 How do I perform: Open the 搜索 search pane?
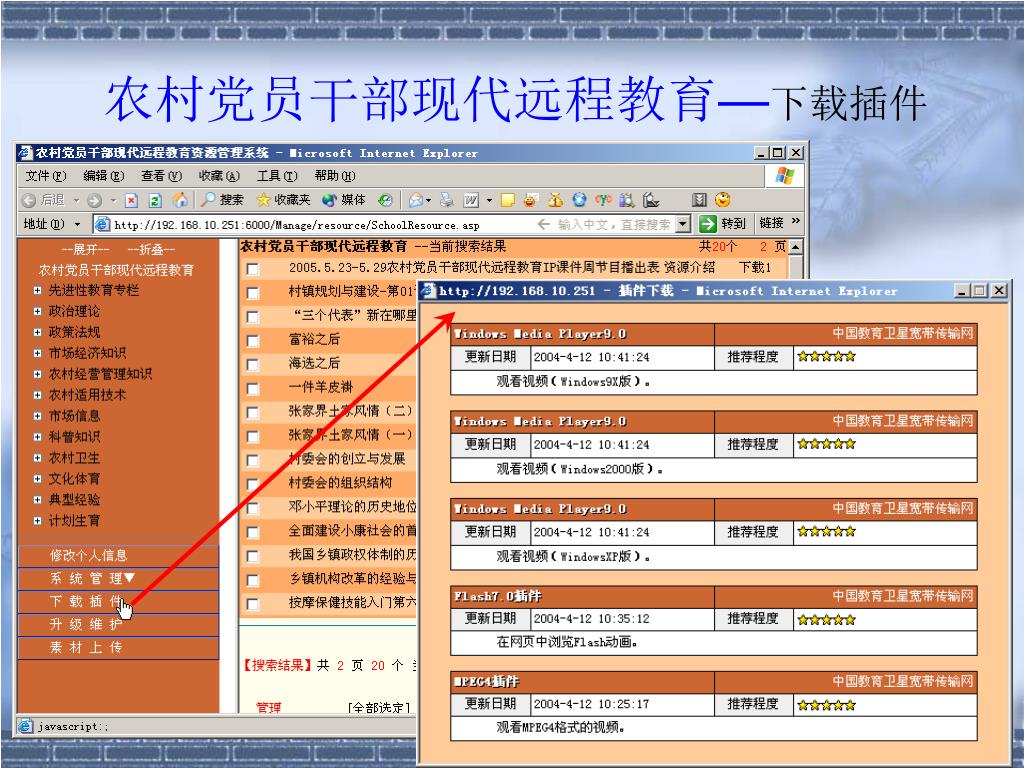click(x=222, y=200)
